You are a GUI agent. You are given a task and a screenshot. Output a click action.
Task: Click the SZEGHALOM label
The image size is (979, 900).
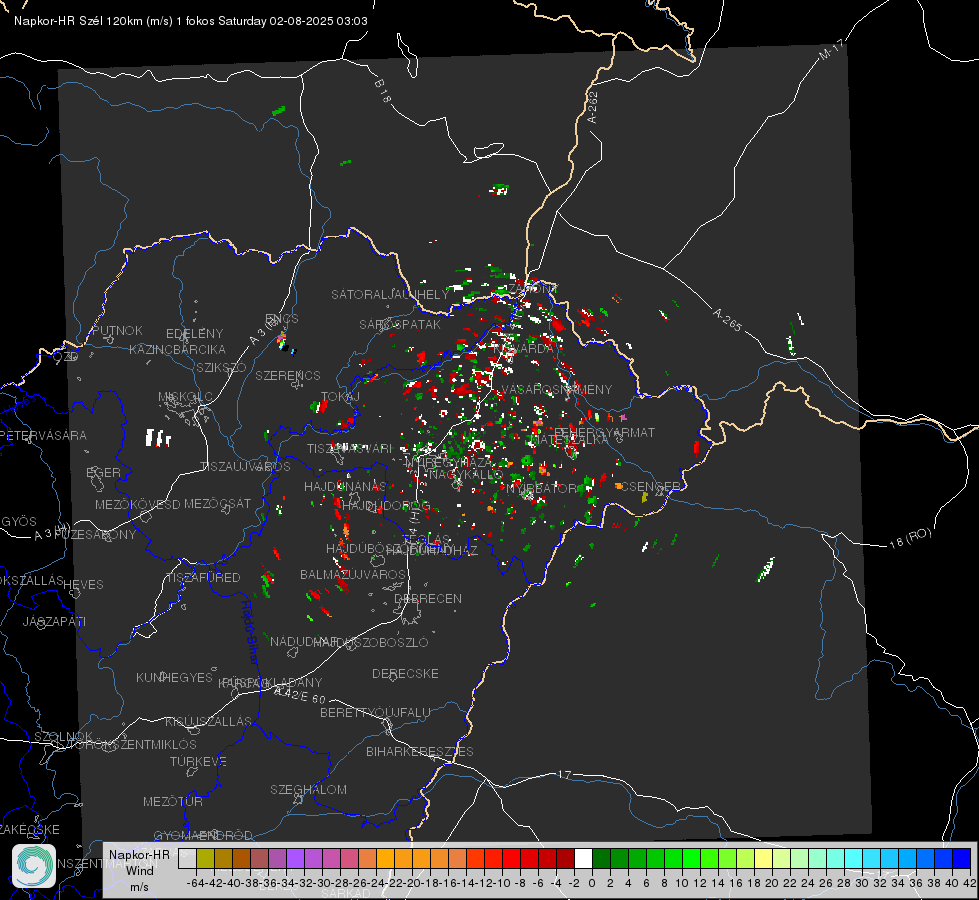coord(308,789)
